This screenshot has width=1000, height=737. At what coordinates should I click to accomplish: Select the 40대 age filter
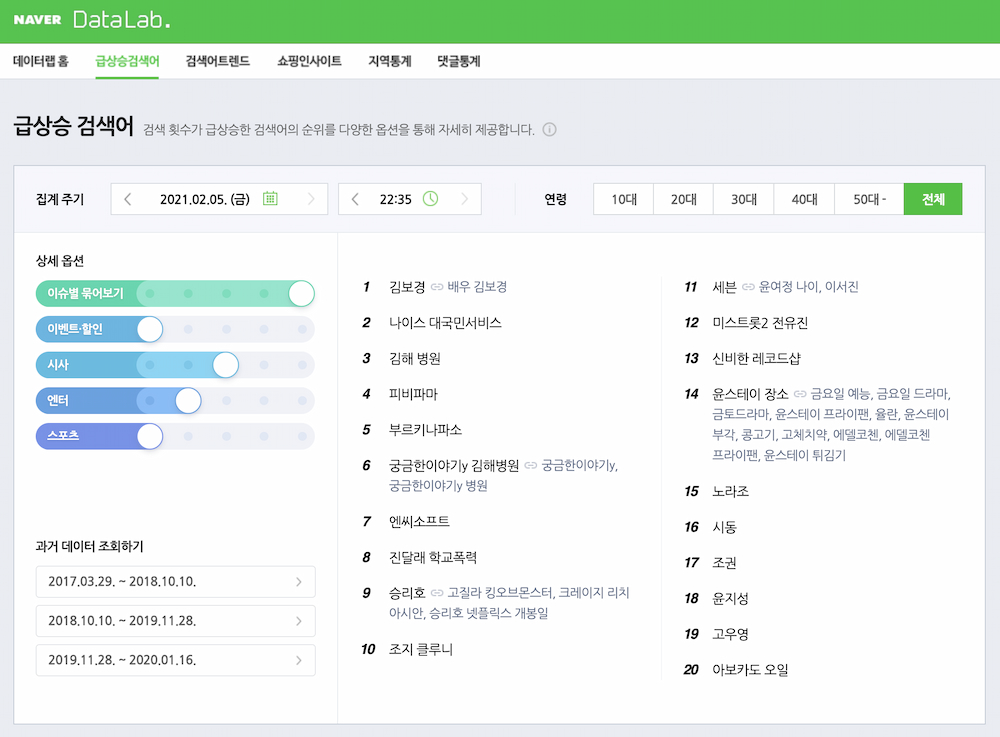(804, 199)
